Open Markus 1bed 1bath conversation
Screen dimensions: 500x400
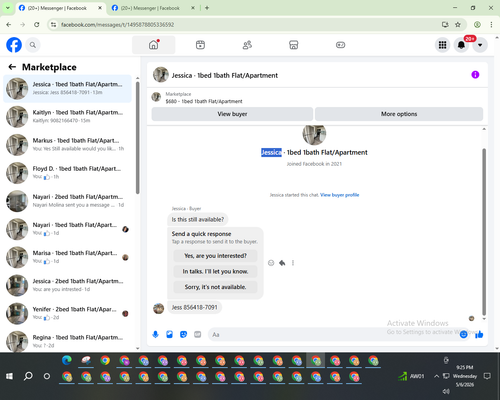click(67, 145)
